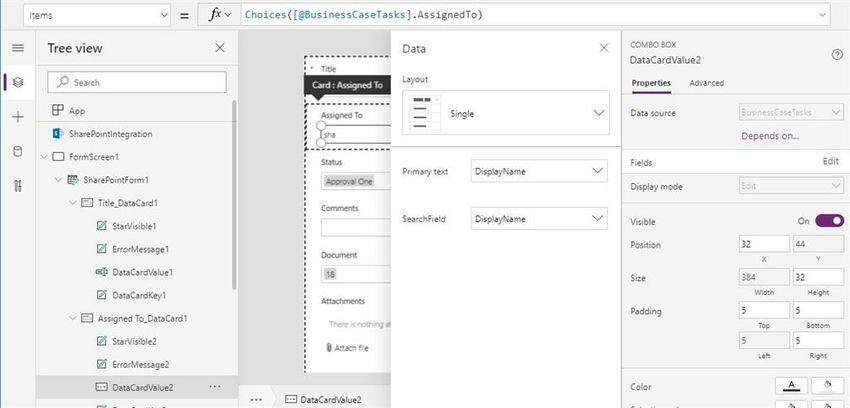
Task: Select DataCardValue2 in Tree view
Action: (137, 387)
